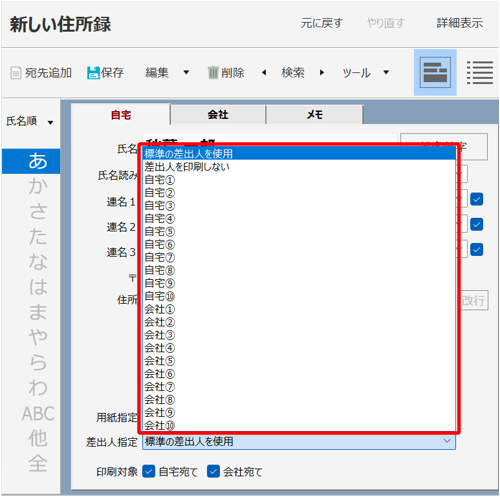Select the メモ tab
This screenshot has width=500, height=497.
(315, 115)
